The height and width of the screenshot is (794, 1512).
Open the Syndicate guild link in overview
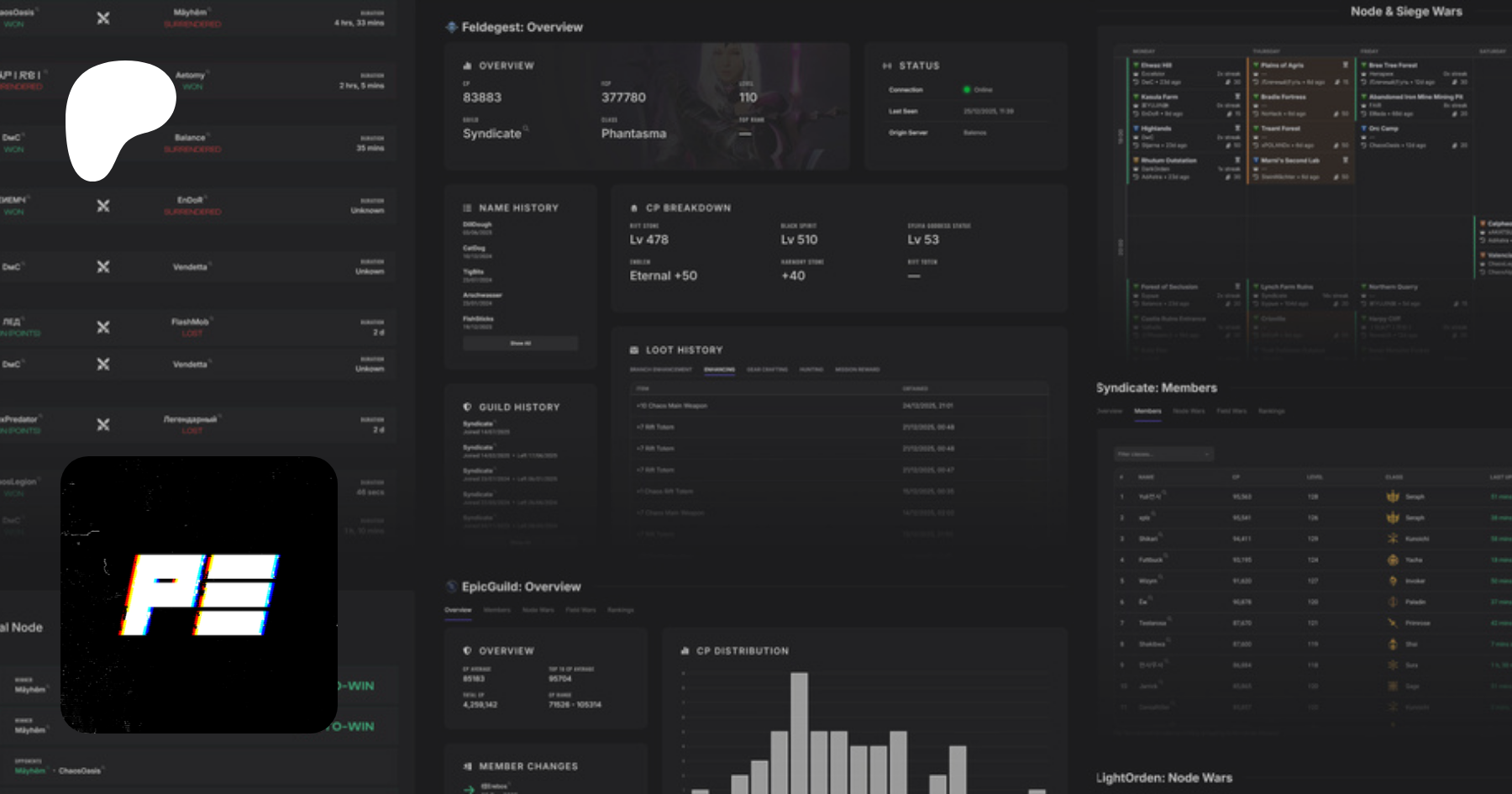coord(492,134)
